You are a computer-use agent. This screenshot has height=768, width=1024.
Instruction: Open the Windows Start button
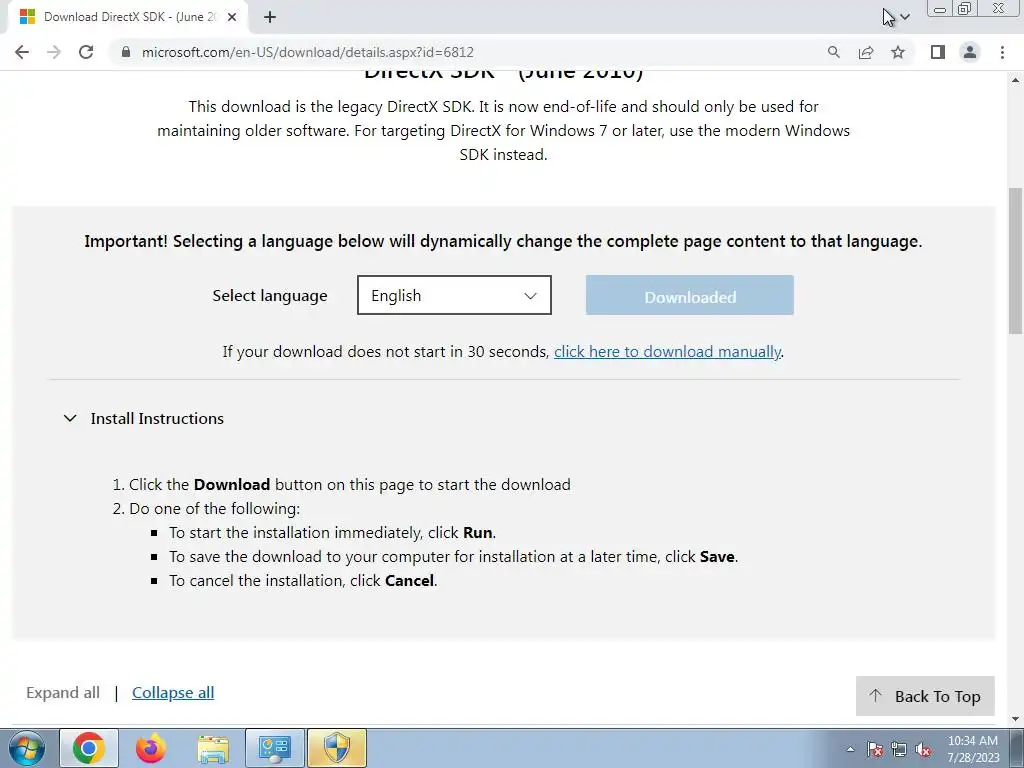[x=27, y=748]
